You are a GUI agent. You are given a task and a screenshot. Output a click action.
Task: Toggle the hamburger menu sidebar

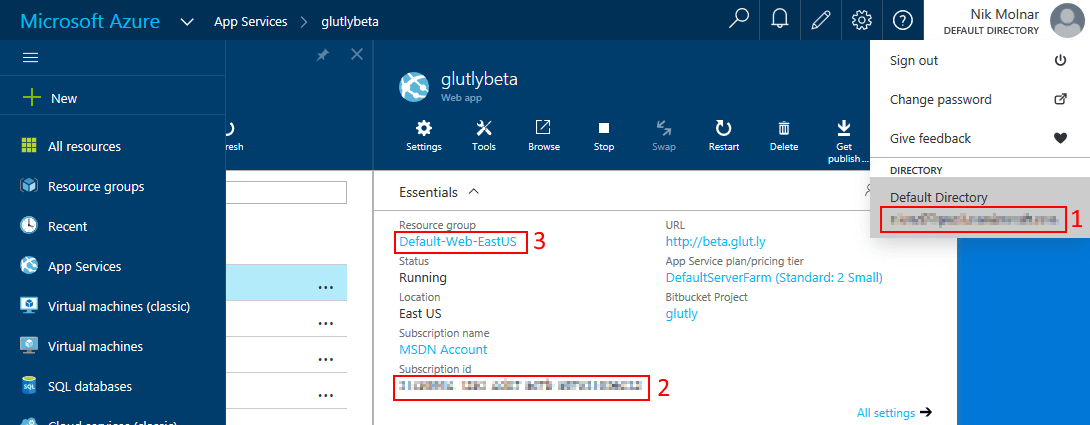[x=30, y=58]
